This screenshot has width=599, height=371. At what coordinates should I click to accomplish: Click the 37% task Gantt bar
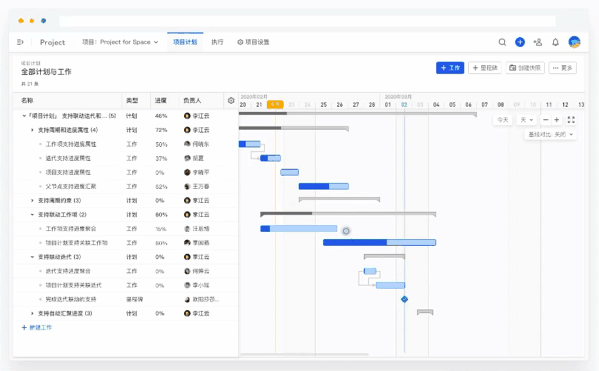[270, 158]
